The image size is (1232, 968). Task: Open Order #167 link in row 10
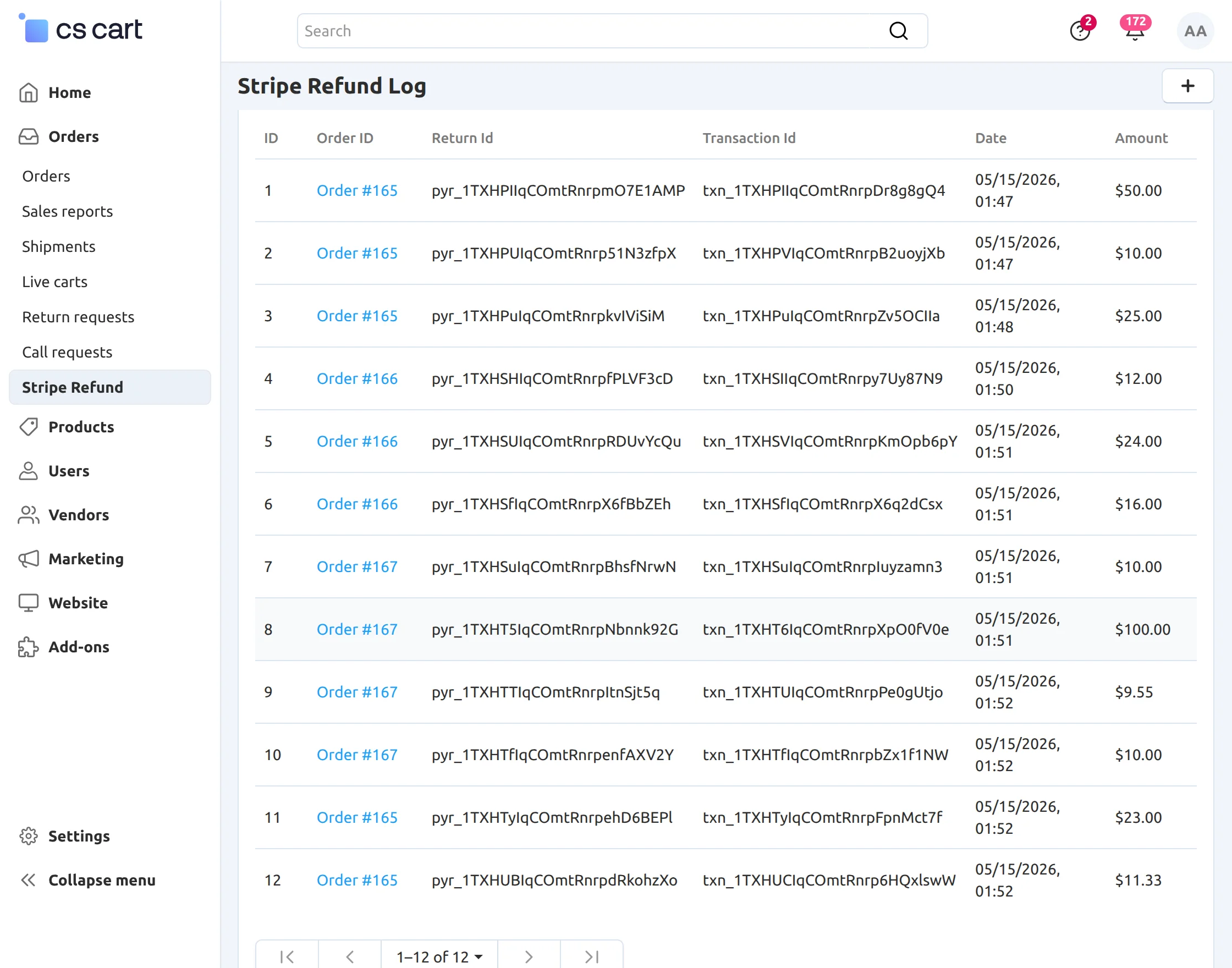(357, 755)
